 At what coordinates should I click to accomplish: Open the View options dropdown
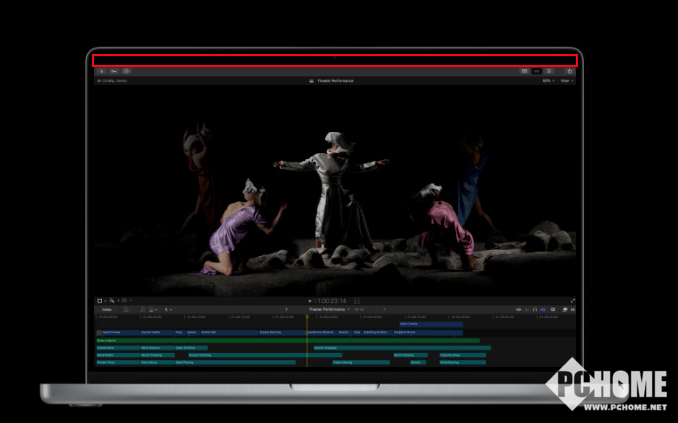coord(566,81)
